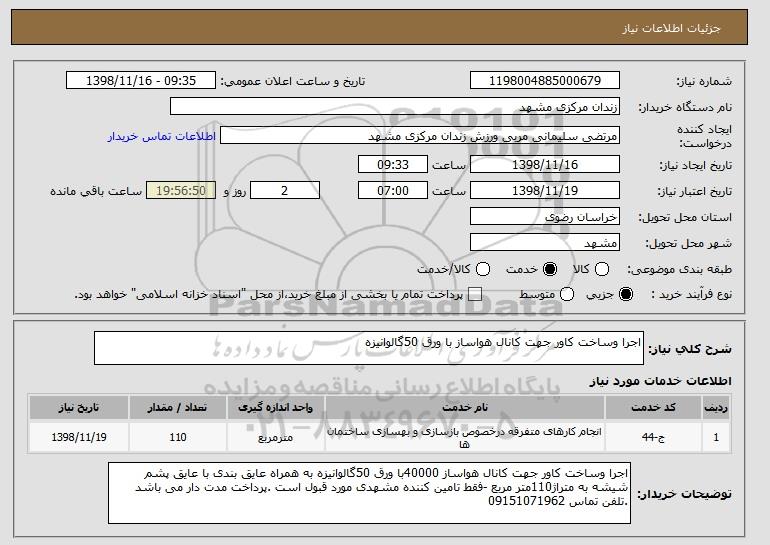Tick the اسناد خزانه اسلامی payment checkbox
770x545 pixels.
(474, 294)
